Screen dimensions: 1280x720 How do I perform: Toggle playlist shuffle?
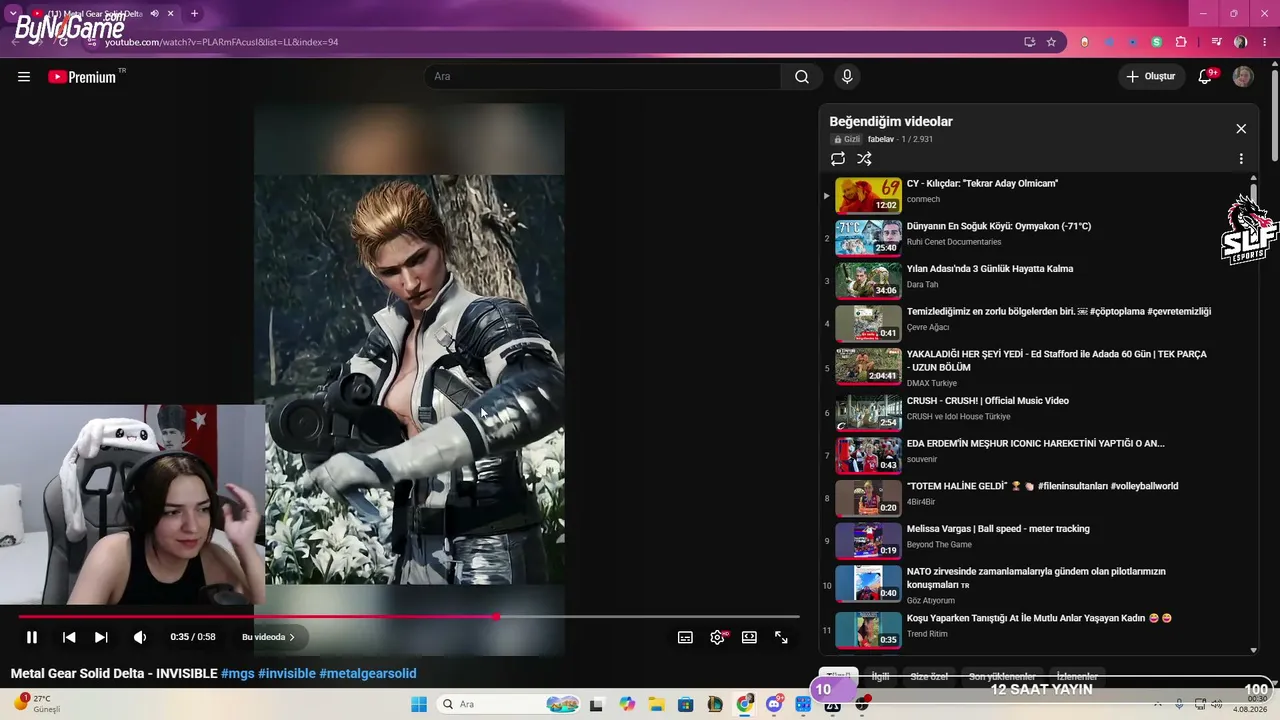(864, 159)
